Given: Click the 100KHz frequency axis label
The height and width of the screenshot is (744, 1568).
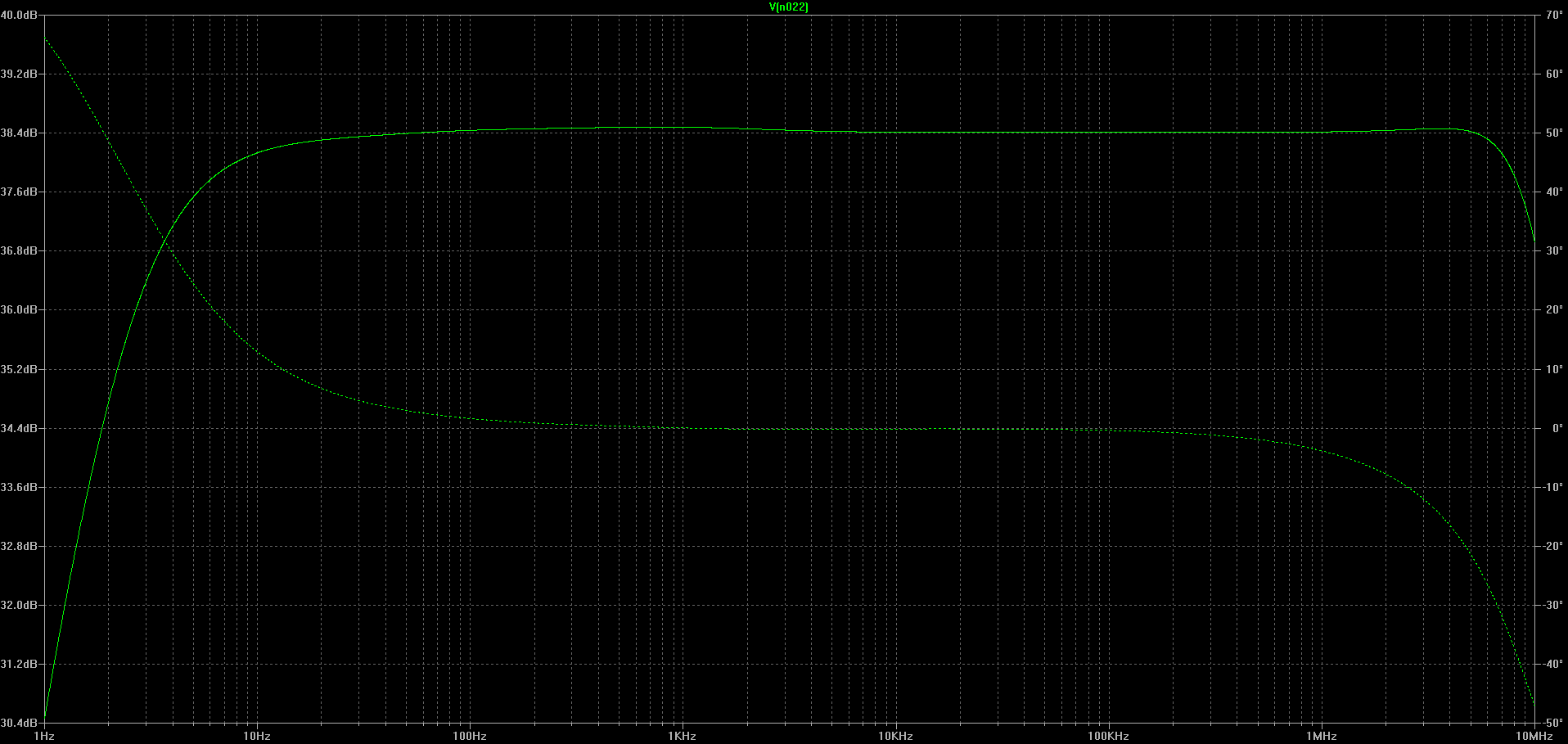Looking at the screenshot, I should pyautogui.click(x=1108, y=736).
